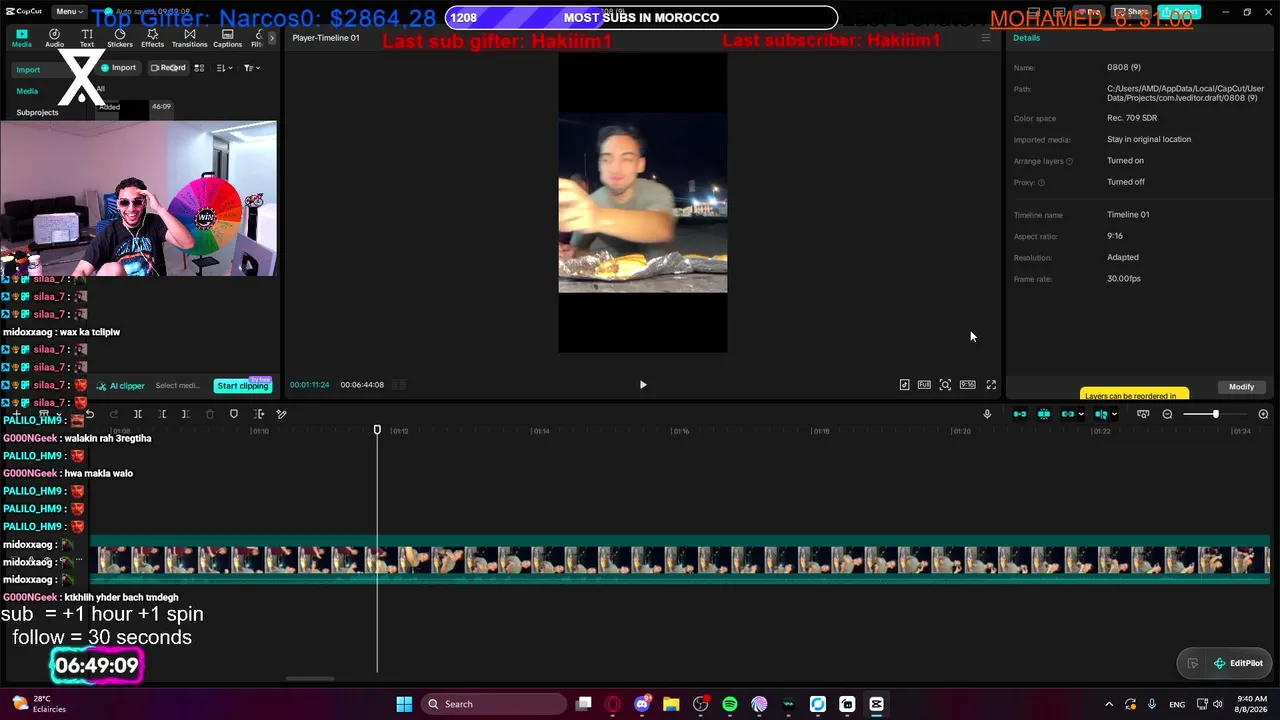Click the microphone voiceover record icon
1280x720 pixels.
(987, 414)
